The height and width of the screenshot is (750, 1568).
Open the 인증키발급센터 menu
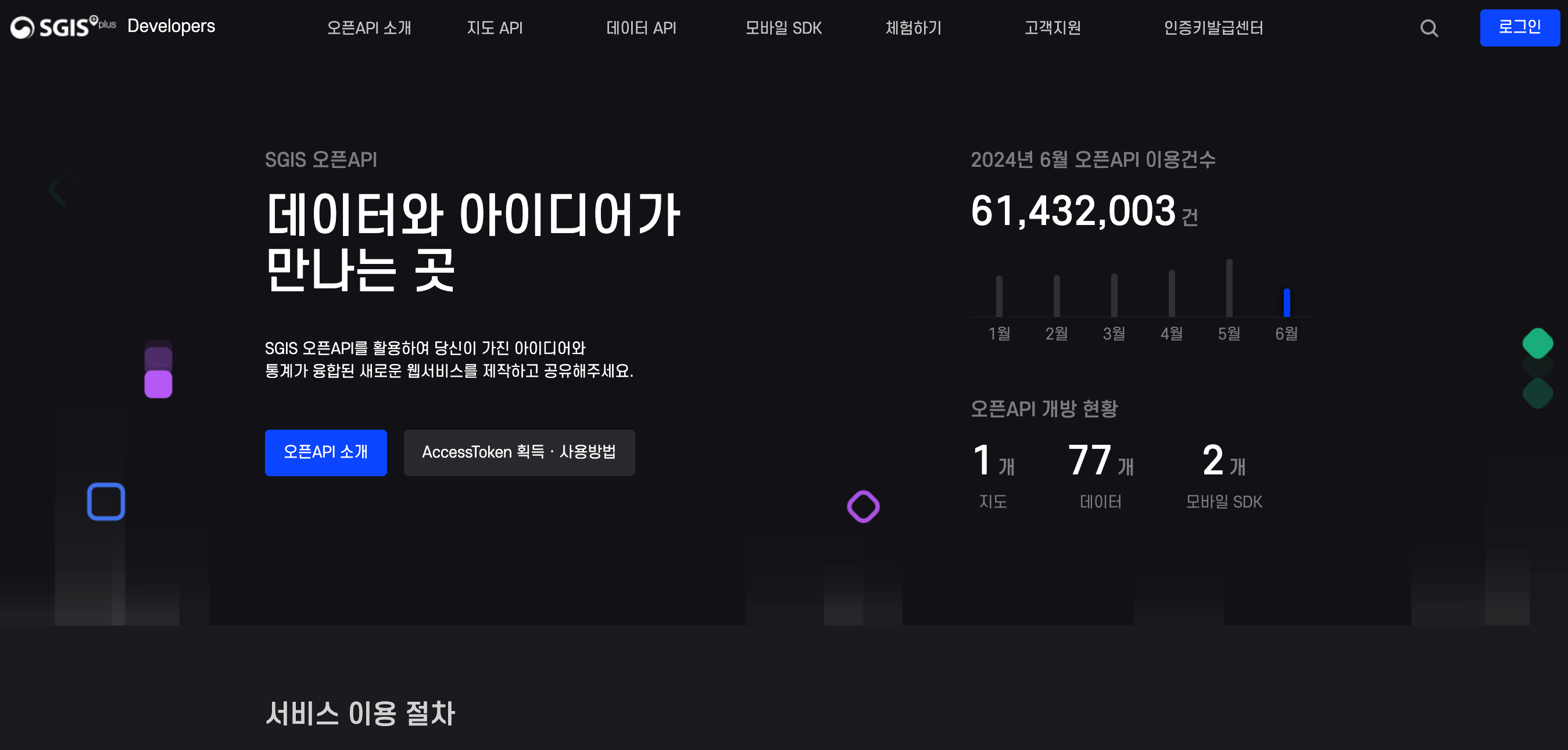pos(1213,28)
